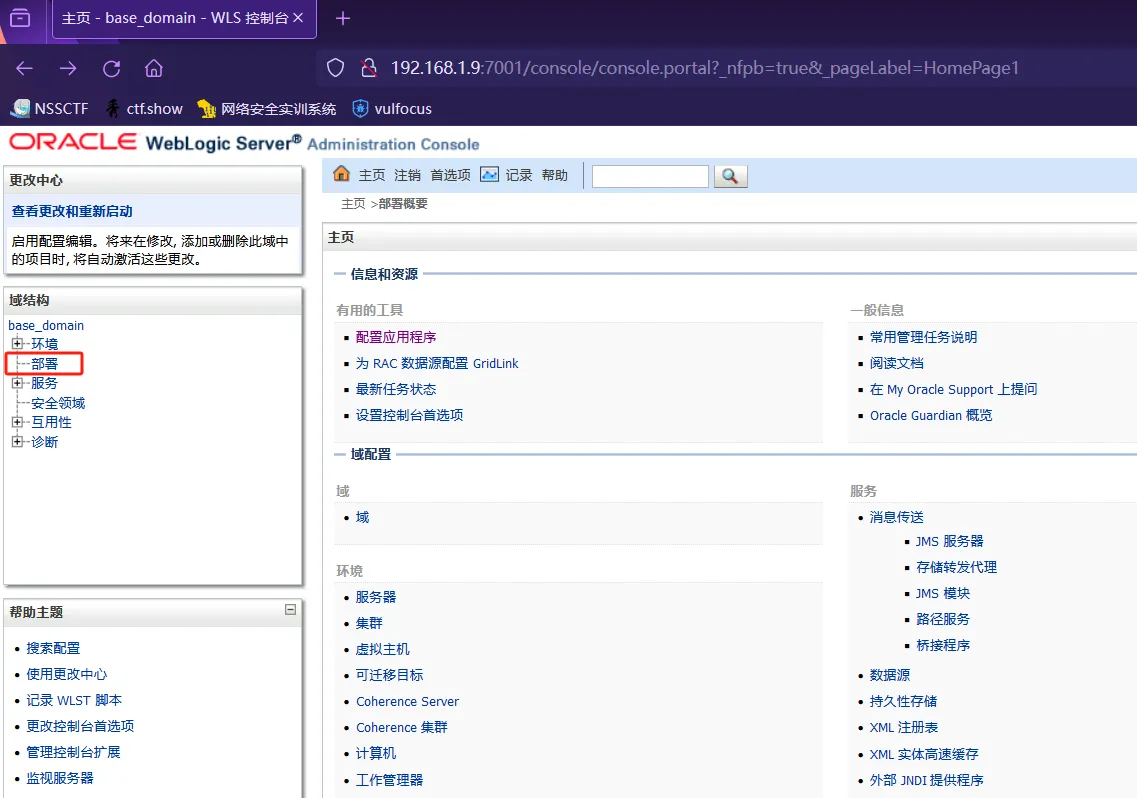The width and height of the screenshot is (1137, 798).
Task: Open the 持久性存储 link
Action: coord(904,702)
